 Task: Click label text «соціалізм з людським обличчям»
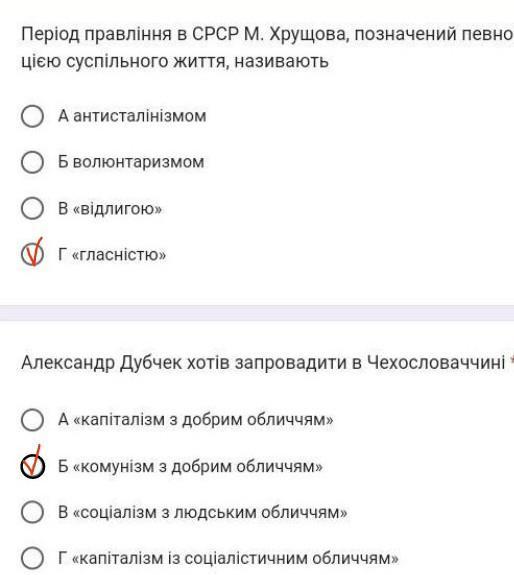click(x=210, y=512)
